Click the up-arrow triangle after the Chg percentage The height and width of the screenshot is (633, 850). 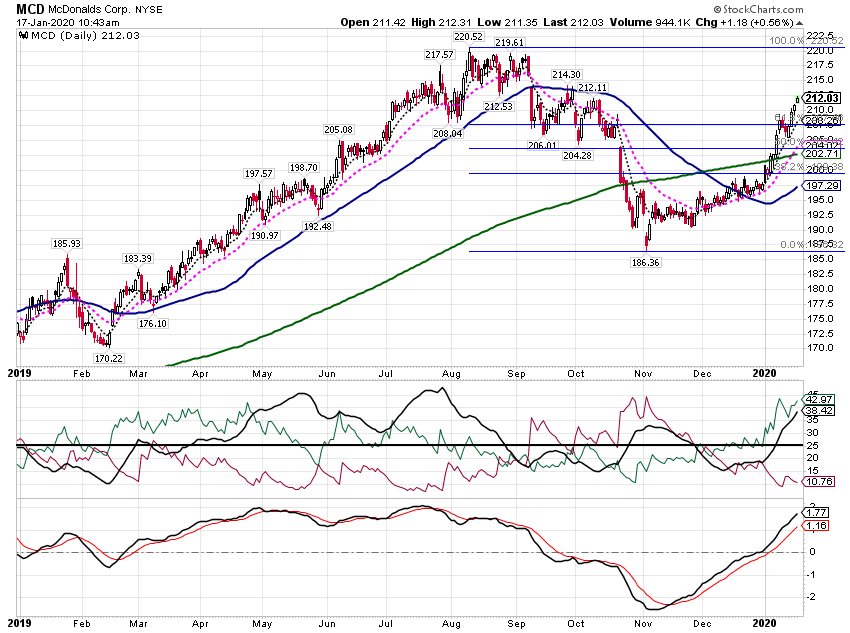(800, 23)
